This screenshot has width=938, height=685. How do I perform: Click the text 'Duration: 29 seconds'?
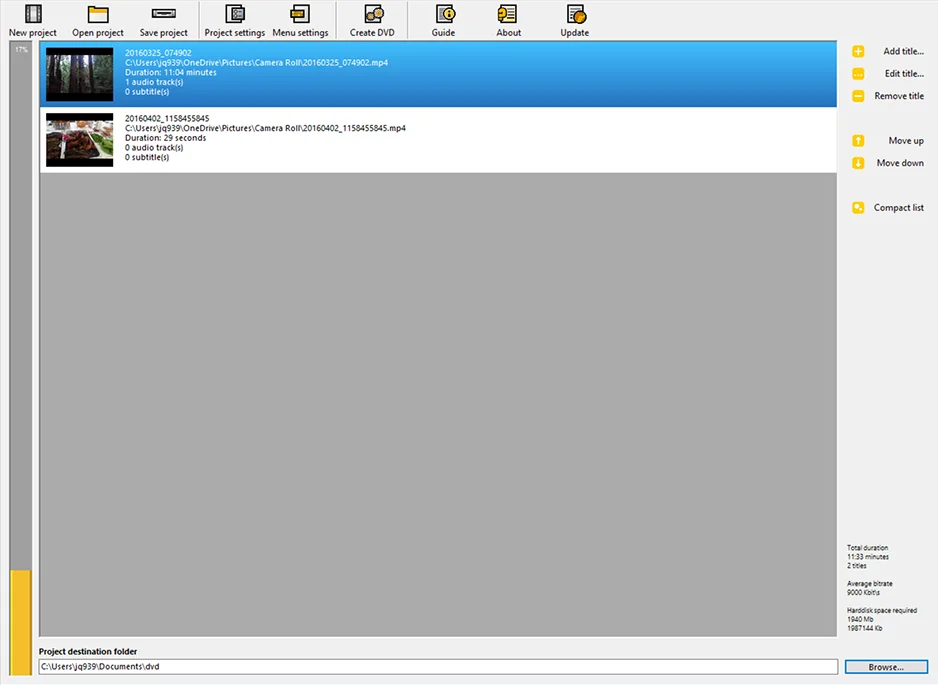pyautogui.click(x=165, y=138)
